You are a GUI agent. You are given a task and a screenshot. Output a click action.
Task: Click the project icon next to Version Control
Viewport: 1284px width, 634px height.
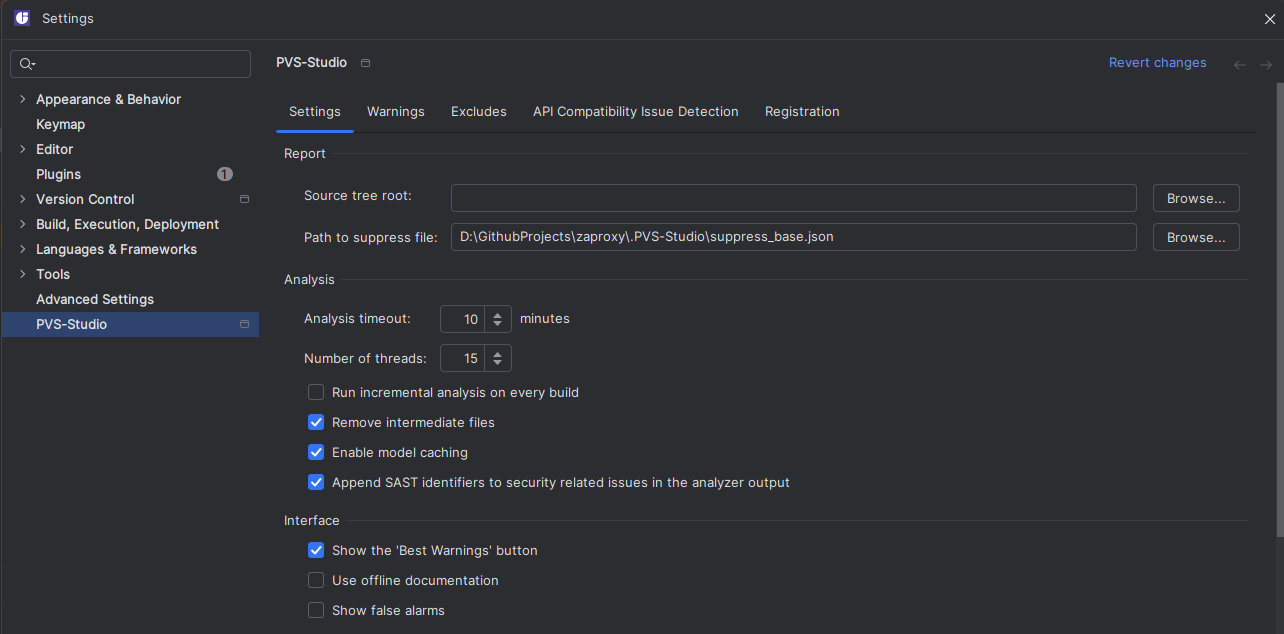[x=244, y=199]
